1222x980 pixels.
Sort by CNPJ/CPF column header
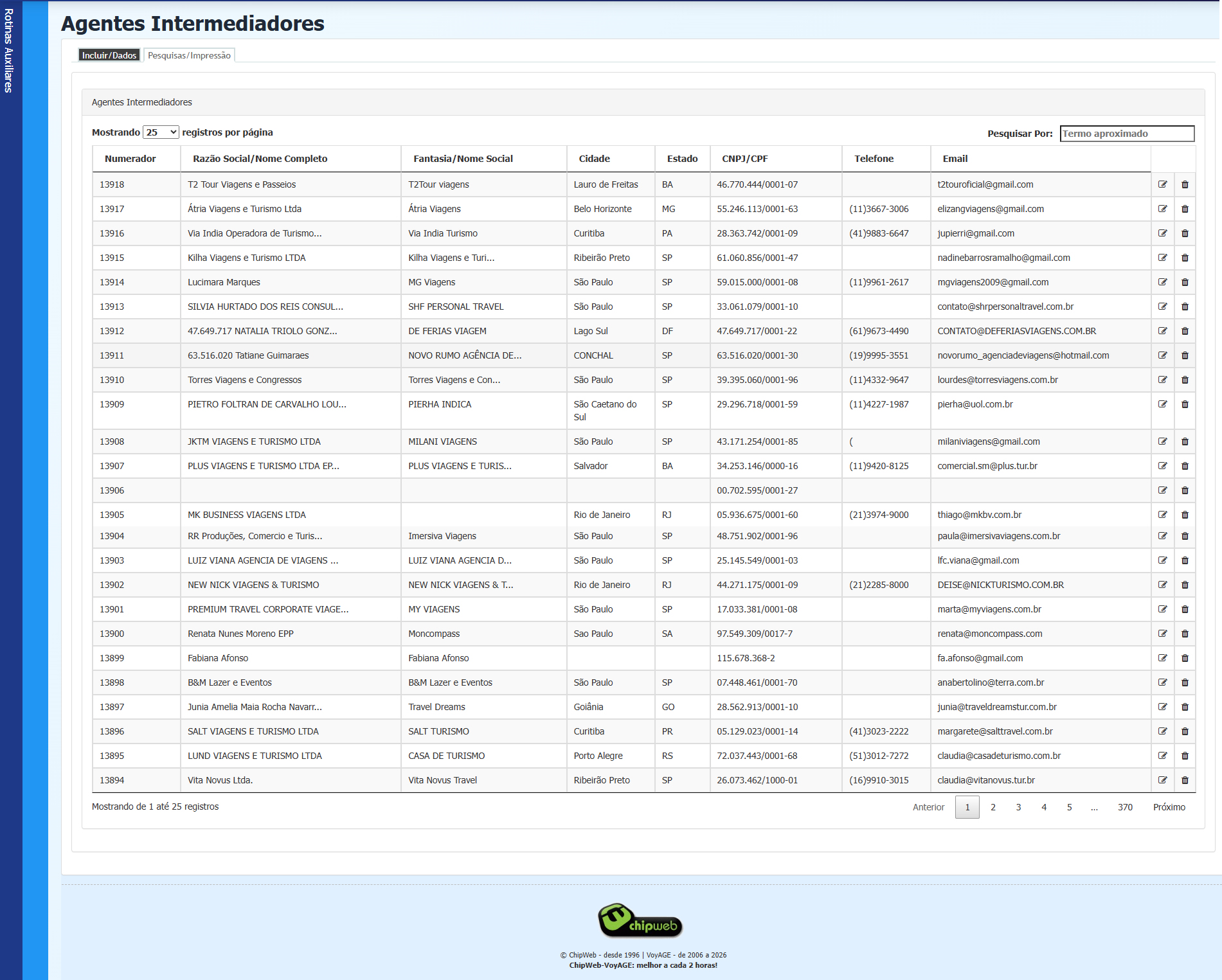(x=744, y=159)
